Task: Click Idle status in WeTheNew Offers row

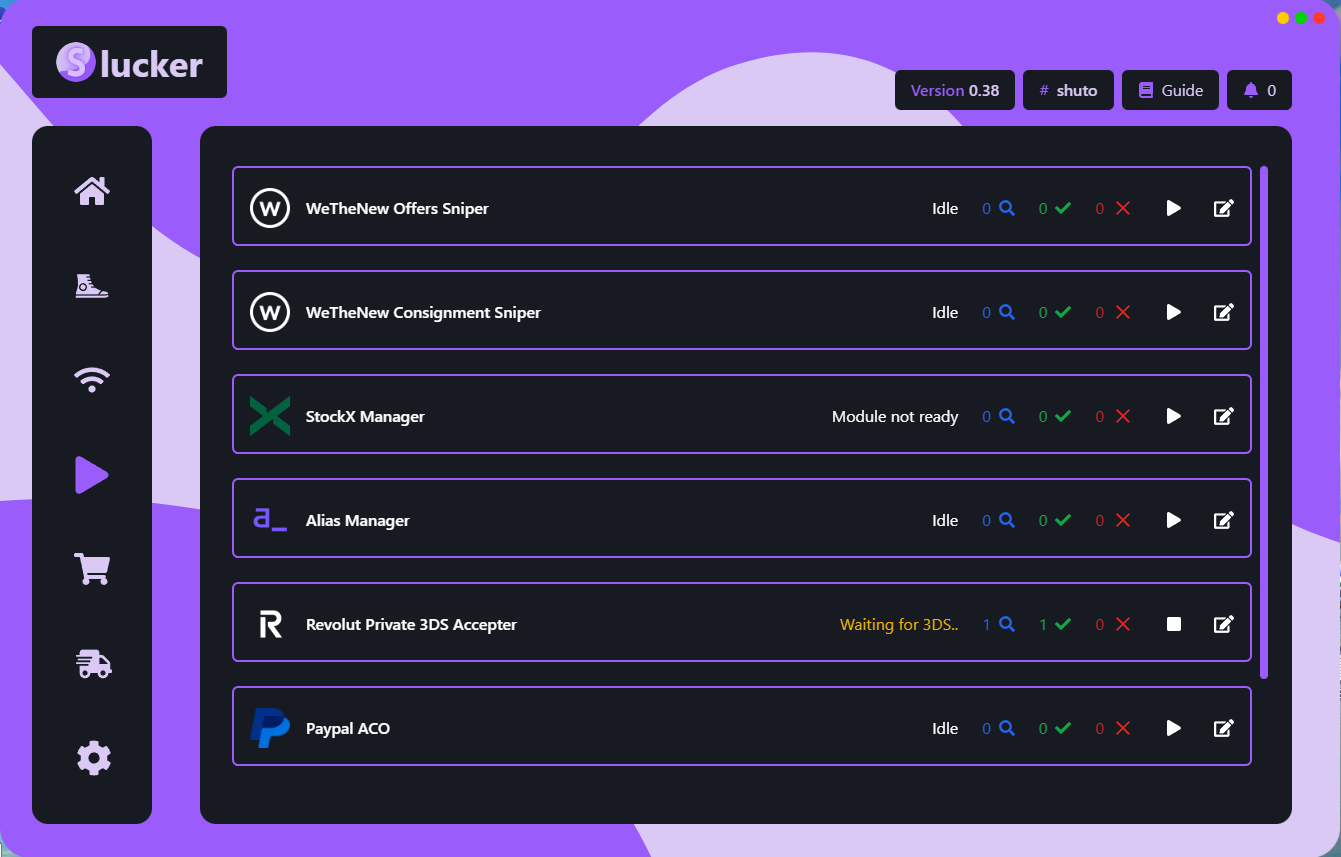Action: click(x=945, y=208)
